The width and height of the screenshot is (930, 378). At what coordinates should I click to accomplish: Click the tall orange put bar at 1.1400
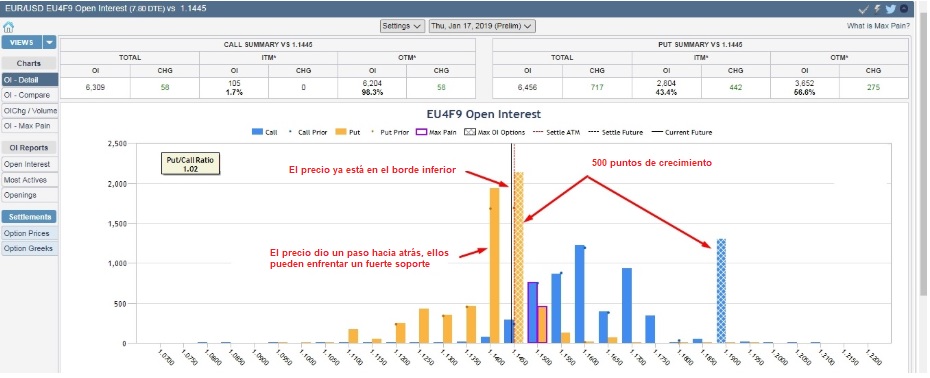[494, 265]
